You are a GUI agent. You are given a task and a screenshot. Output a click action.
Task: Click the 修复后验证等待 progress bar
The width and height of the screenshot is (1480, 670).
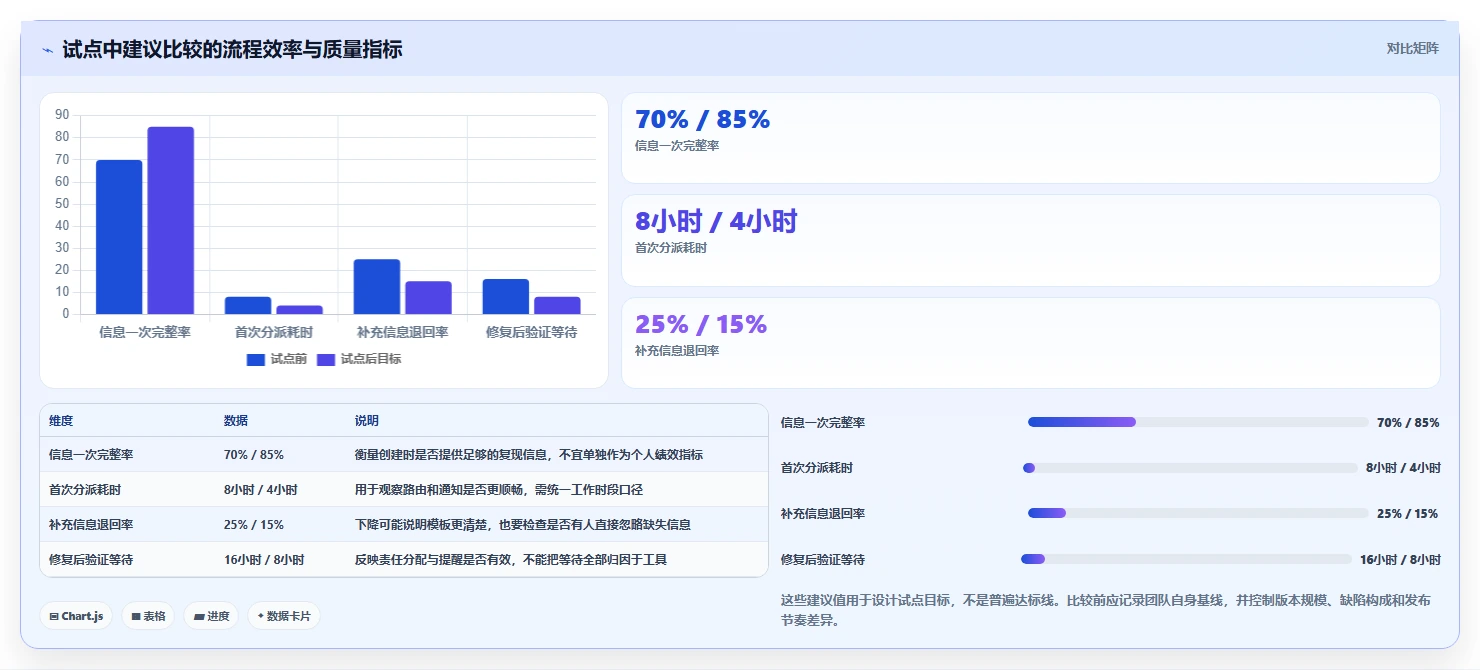1186,559
